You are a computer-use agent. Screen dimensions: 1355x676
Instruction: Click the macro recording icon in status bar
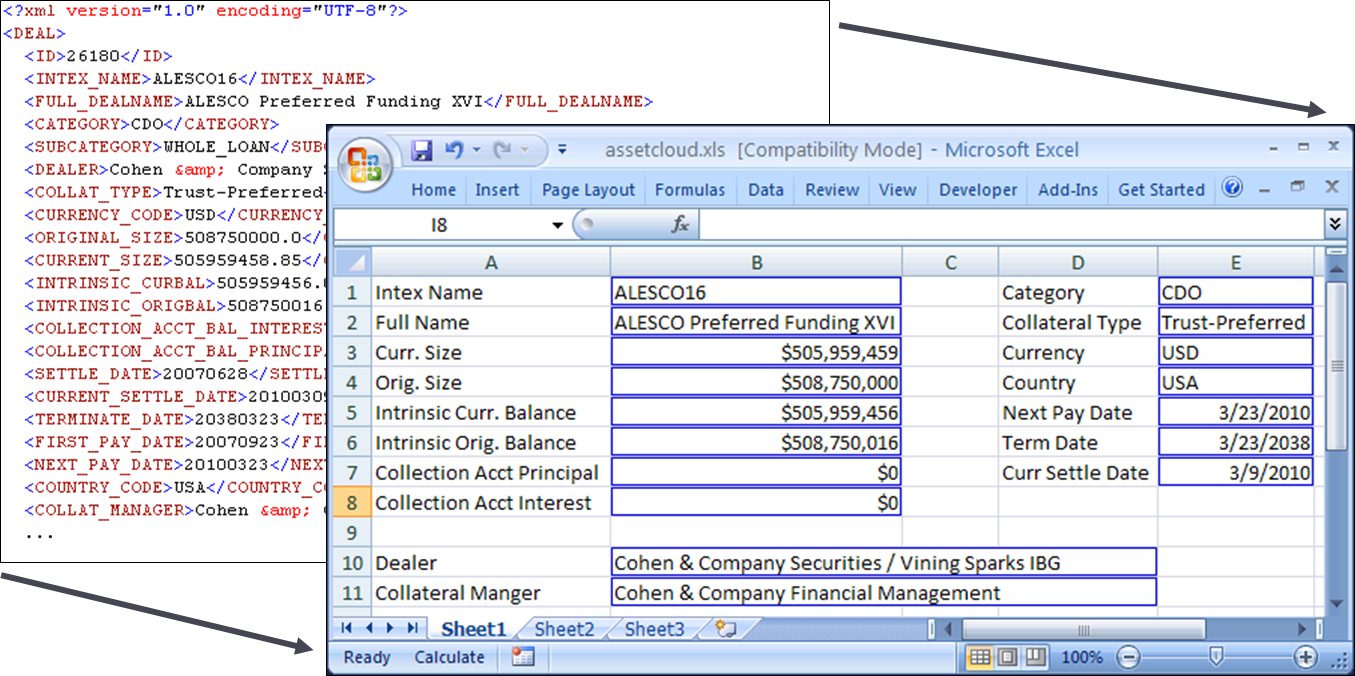[x=523, y=657]
